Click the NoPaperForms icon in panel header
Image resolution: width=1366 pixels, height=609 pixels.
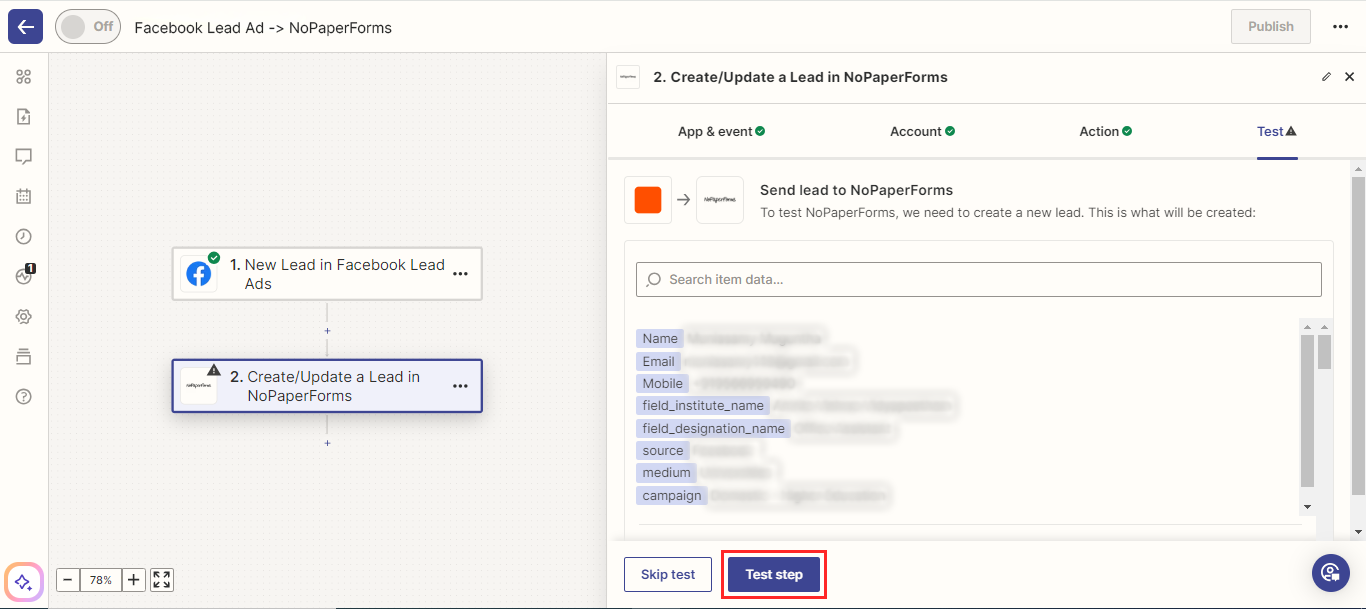[628, 77]
